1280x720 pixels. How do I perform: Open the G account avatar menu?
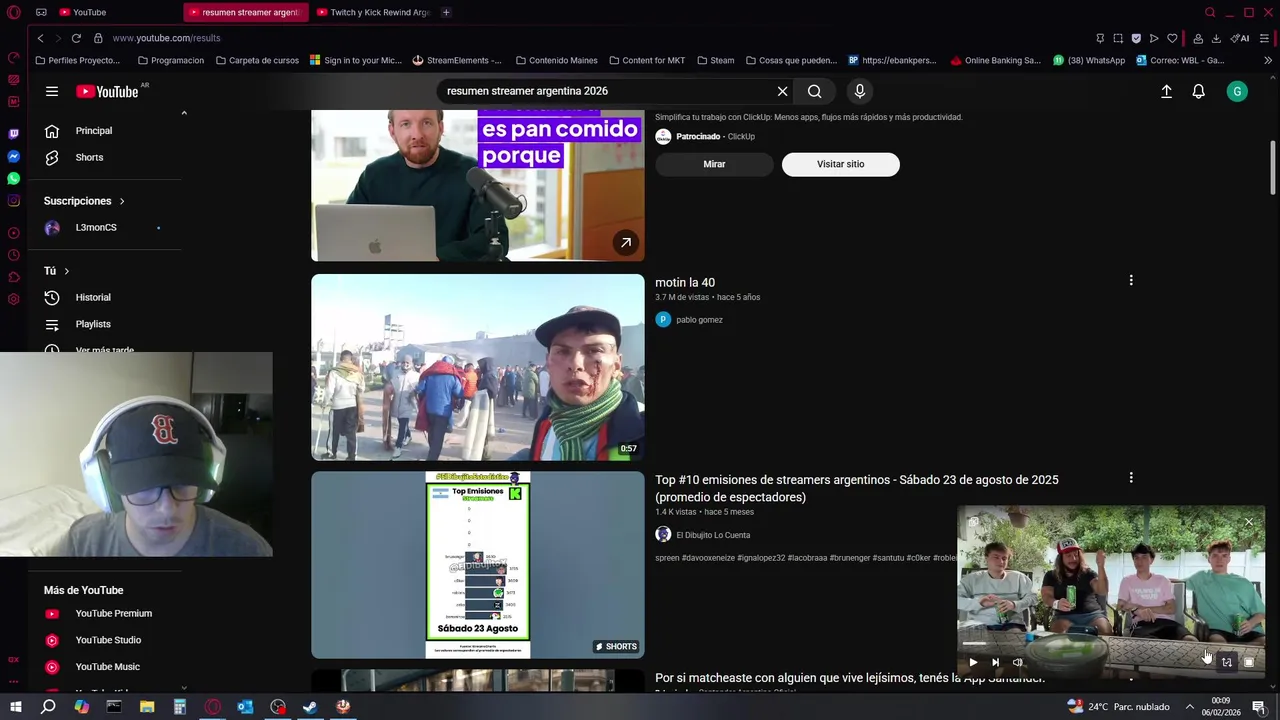1237,91
